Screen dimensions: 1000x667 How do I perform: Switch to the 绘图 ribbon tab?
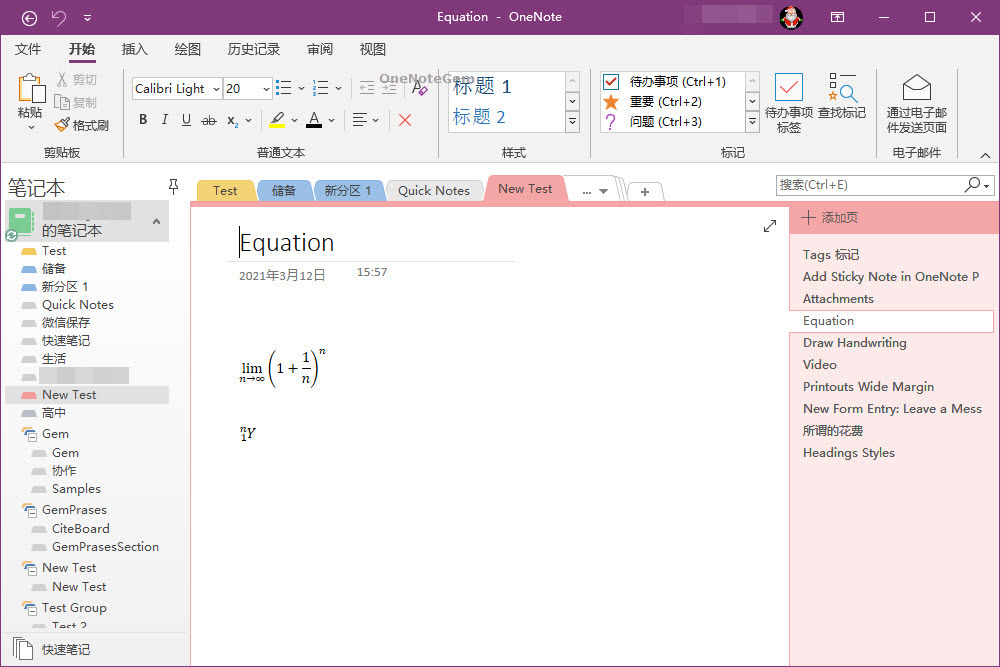(x=188, y=49)
